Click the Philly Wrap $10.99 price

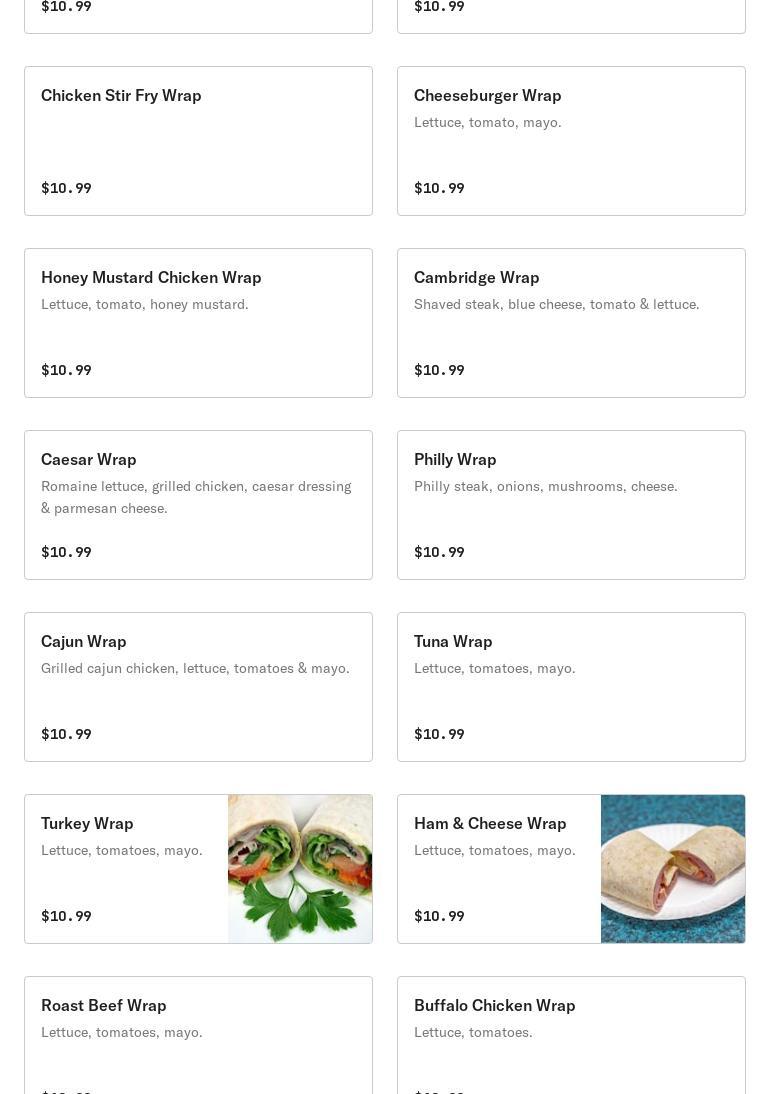click(439, 552)
